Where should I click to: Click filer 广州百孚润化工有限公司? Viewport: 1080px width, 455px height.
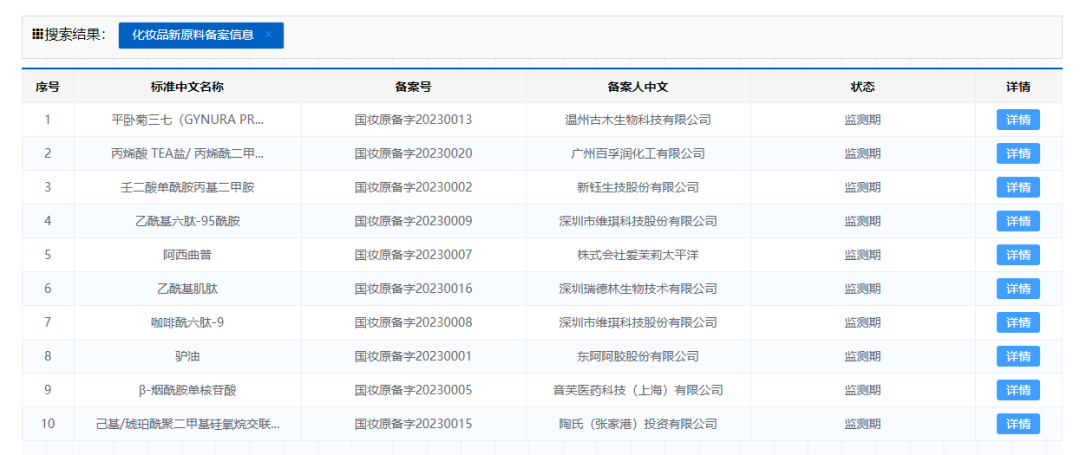coord(638,154)
